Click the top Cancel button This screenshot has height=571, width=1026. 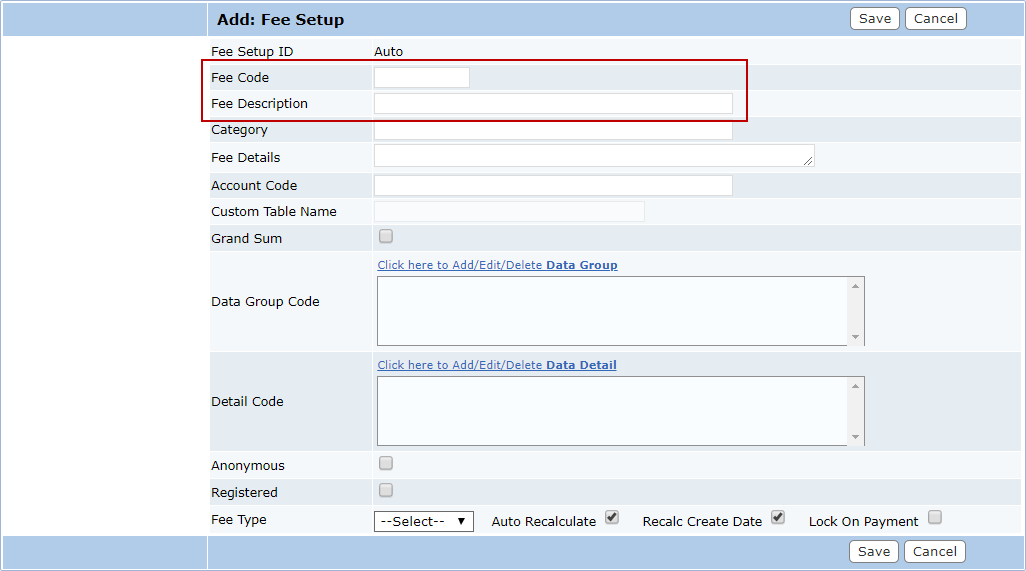(x=935, y=19)
